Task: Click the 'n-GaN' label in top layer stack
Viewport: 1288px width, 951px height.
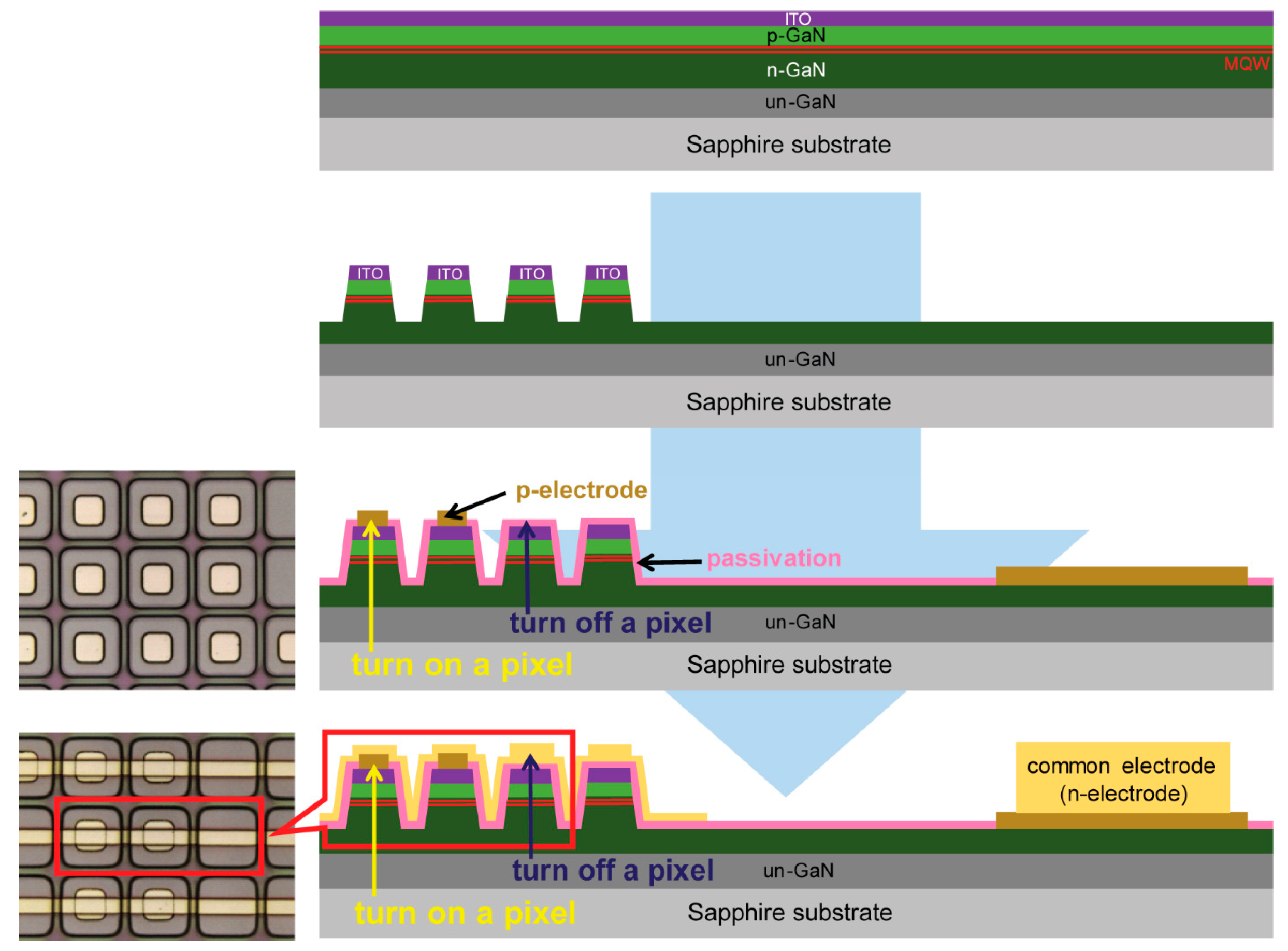Action: tap(796, 70)
